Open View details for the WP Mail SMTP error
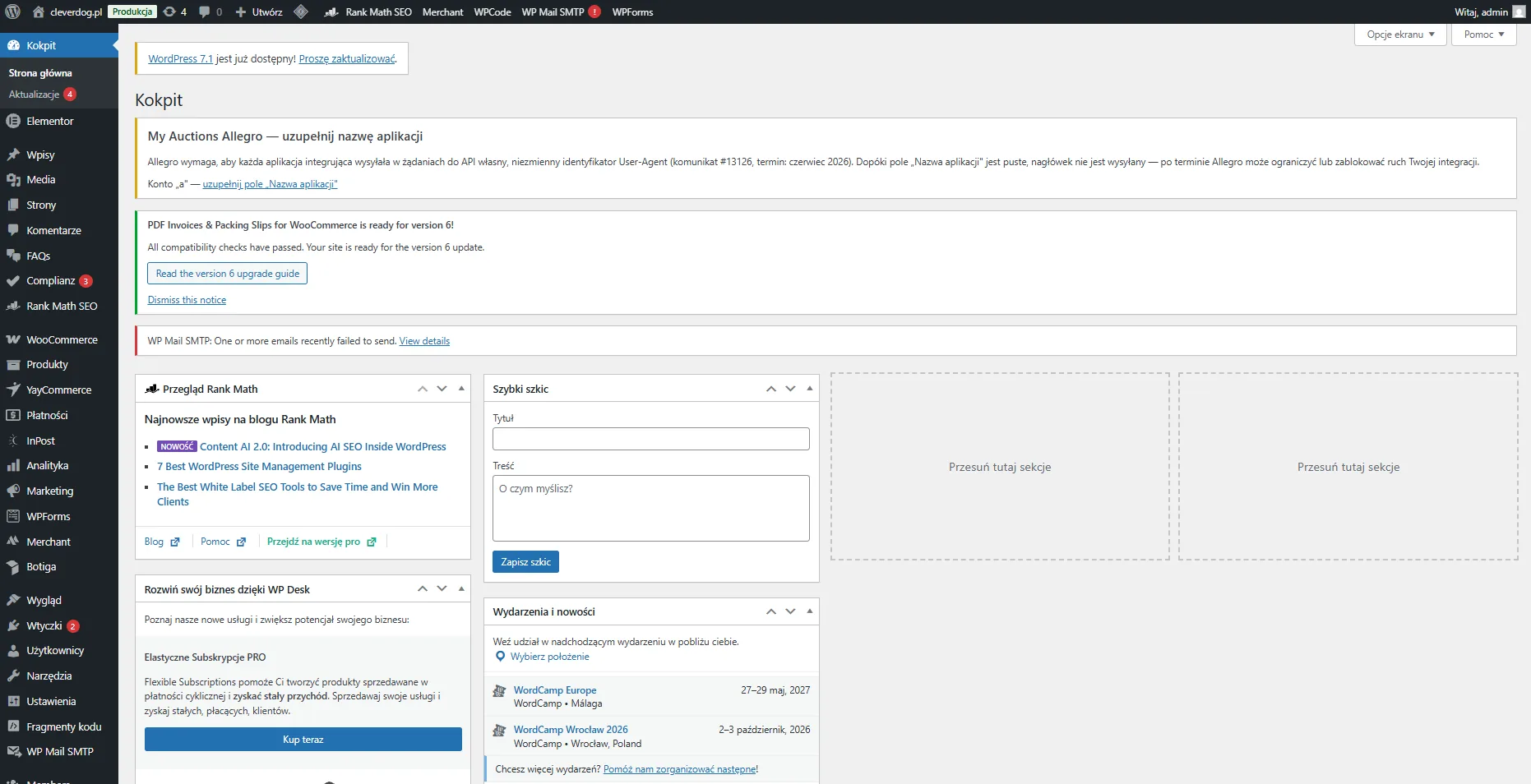 424,341
